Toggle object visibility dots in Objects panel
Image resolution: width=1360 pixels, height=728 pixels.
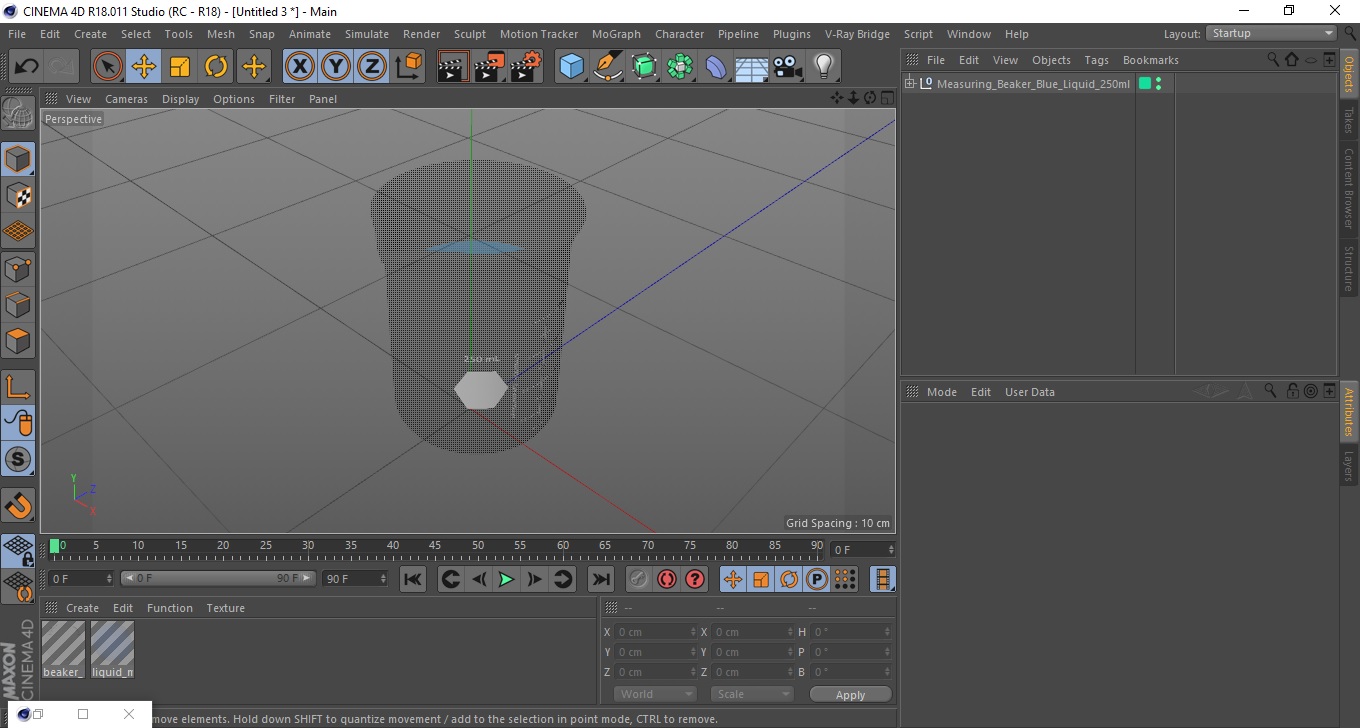1158,83
